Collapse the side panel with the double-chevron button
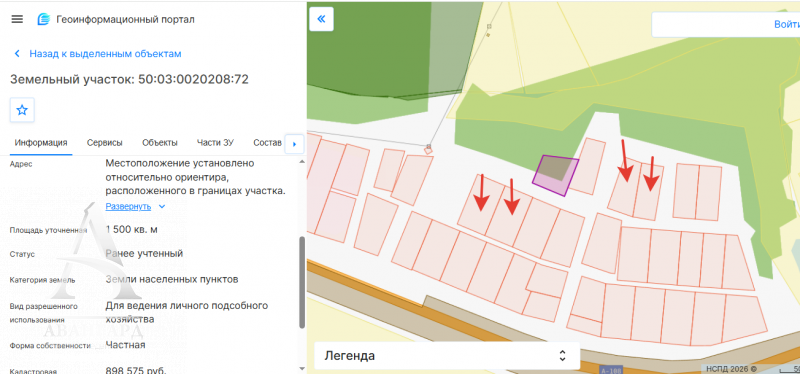Screen dimensions: 800x374 tap(321, 19)
